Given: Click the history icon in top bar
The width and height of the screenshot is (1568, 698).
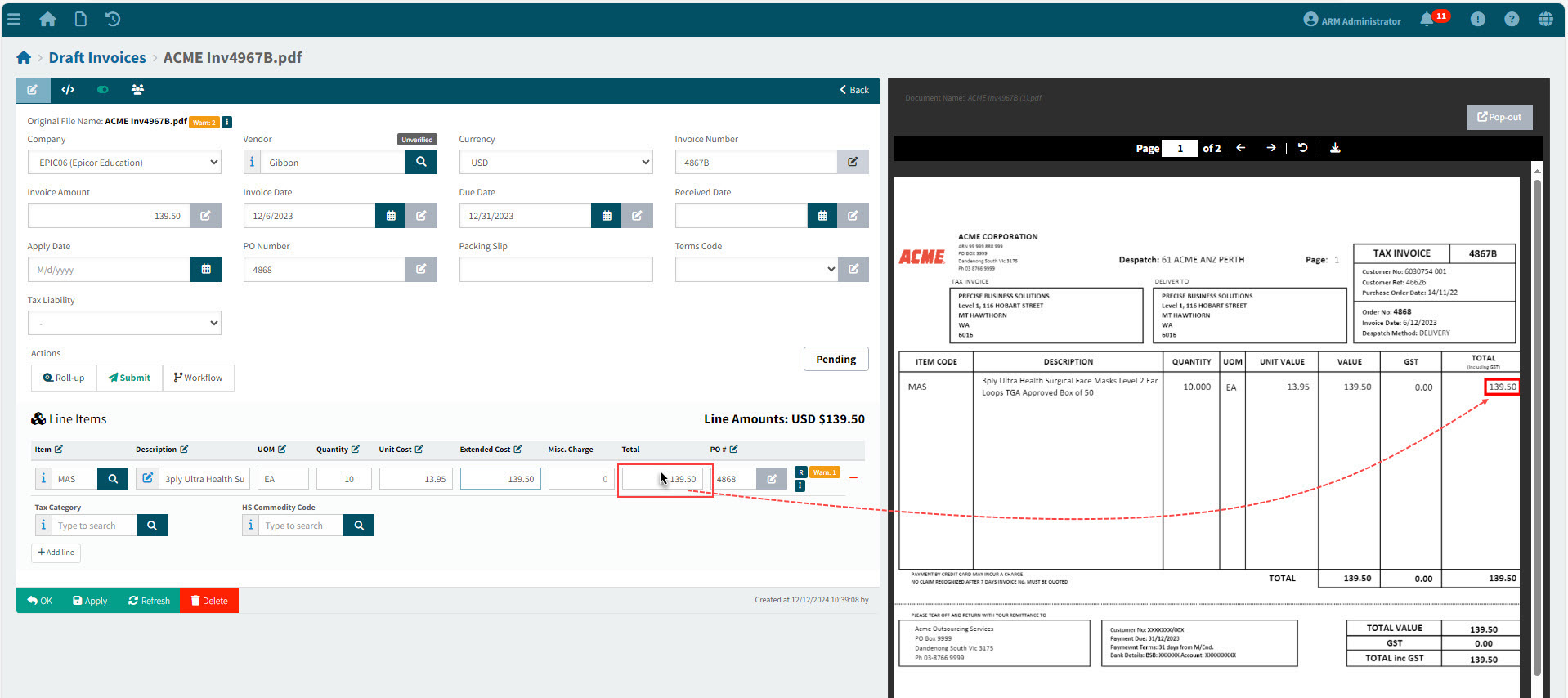Looking at the screenshot, I should coord(113,19).
